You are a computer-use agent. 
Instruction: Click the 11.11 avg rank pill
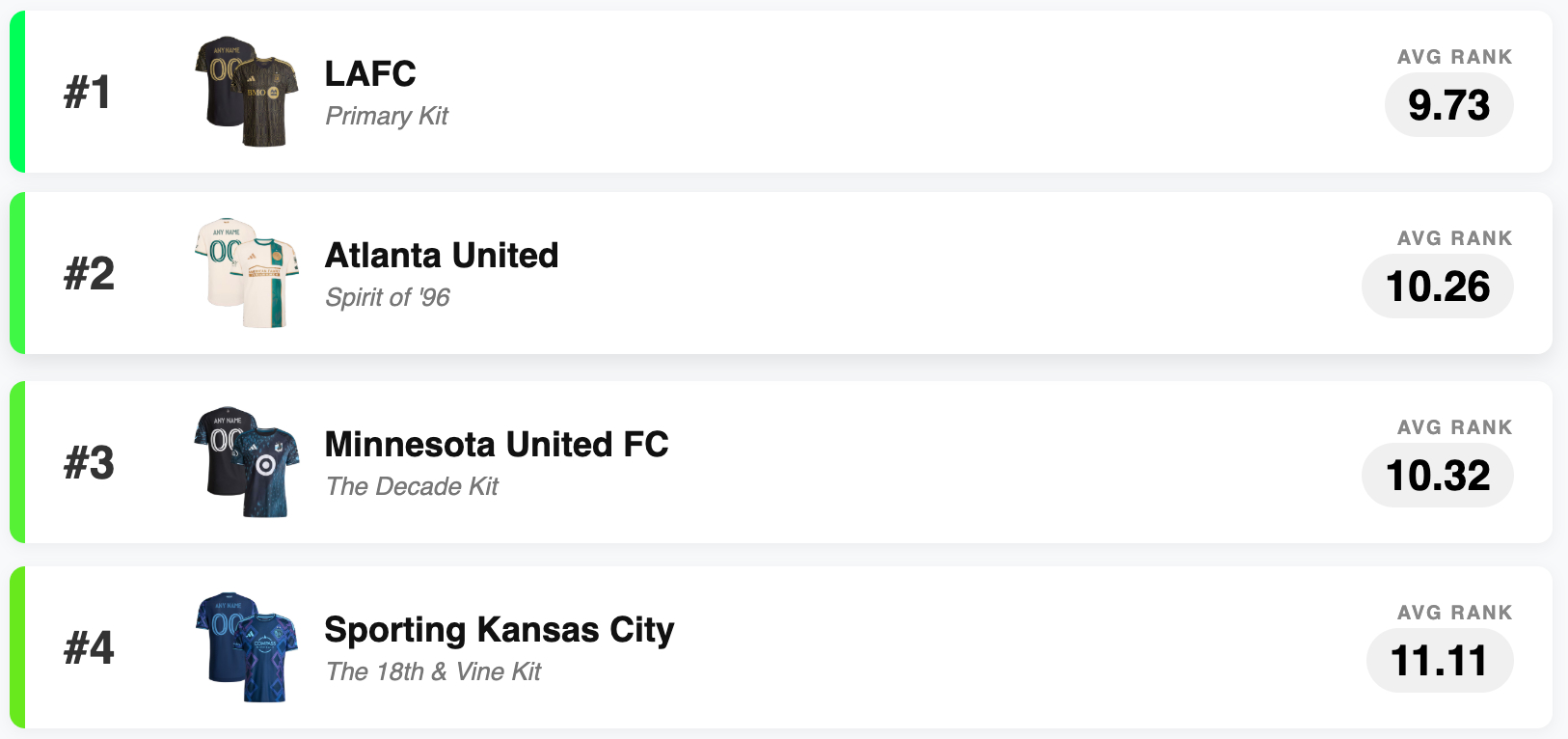click(1439, 661)
